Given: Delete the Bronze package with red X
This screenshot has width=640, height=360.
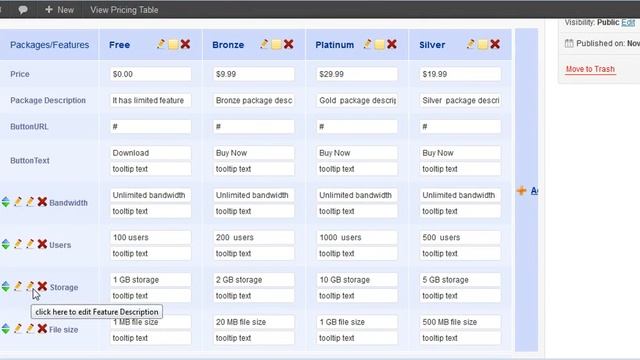Looking at the screenshot, I should click(x=289, y=44).
